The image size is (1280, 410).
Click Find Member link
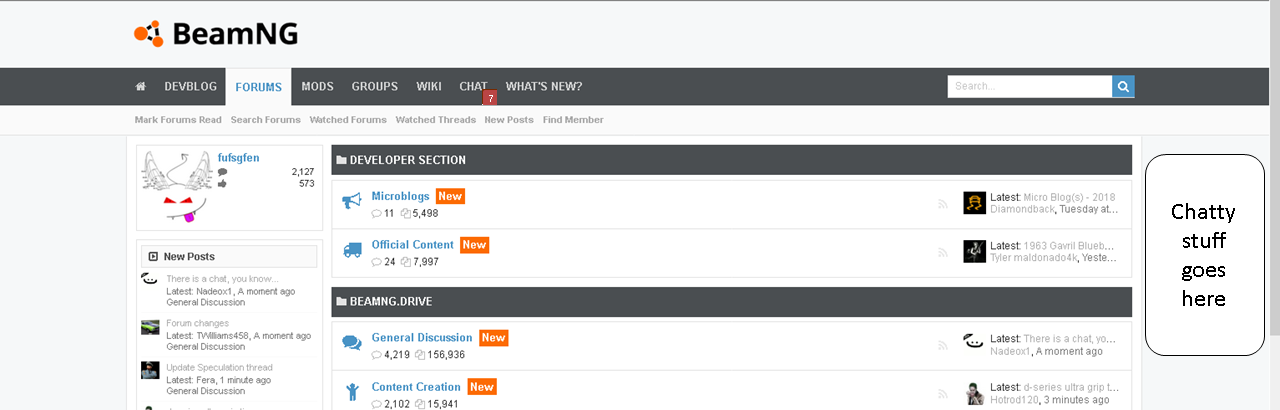(x=573, y=120)
